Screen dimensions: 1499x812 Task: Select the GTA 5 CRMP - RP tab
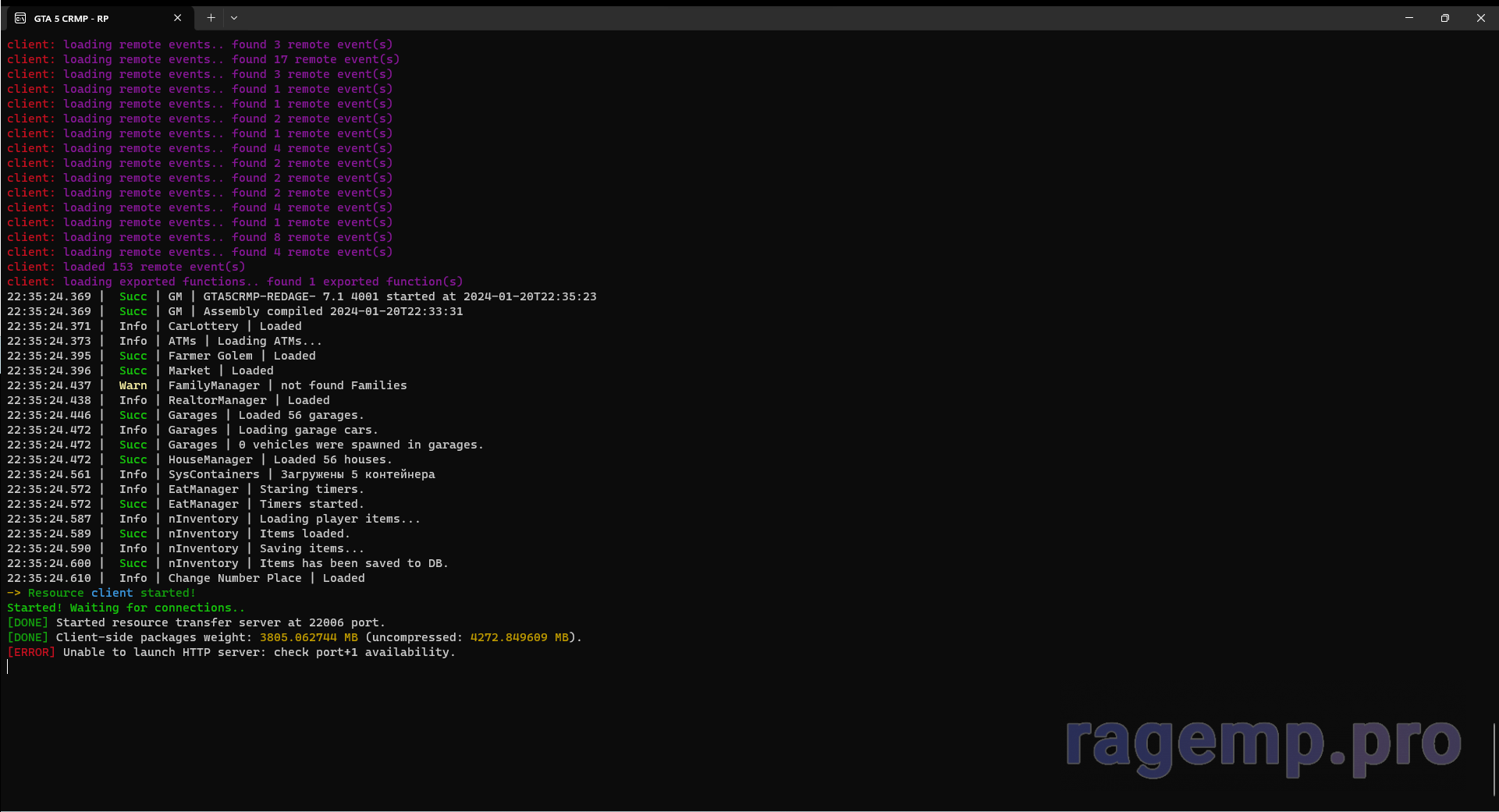(x=98, y=18)
